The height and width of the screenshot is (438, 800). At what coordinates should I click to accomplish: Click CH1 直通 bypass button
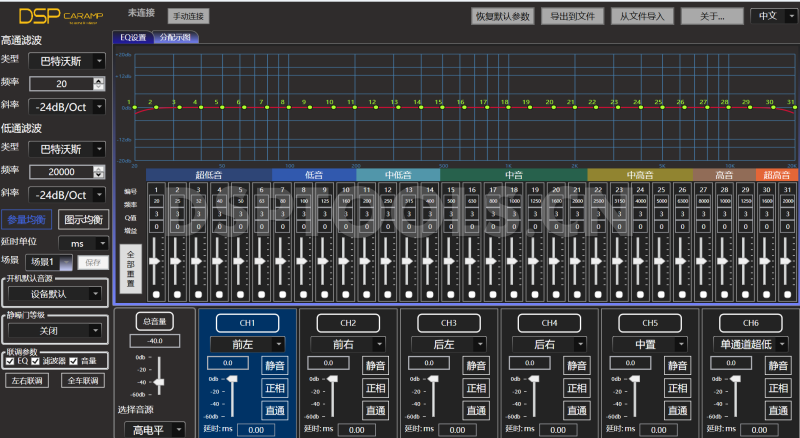(275, 410)
